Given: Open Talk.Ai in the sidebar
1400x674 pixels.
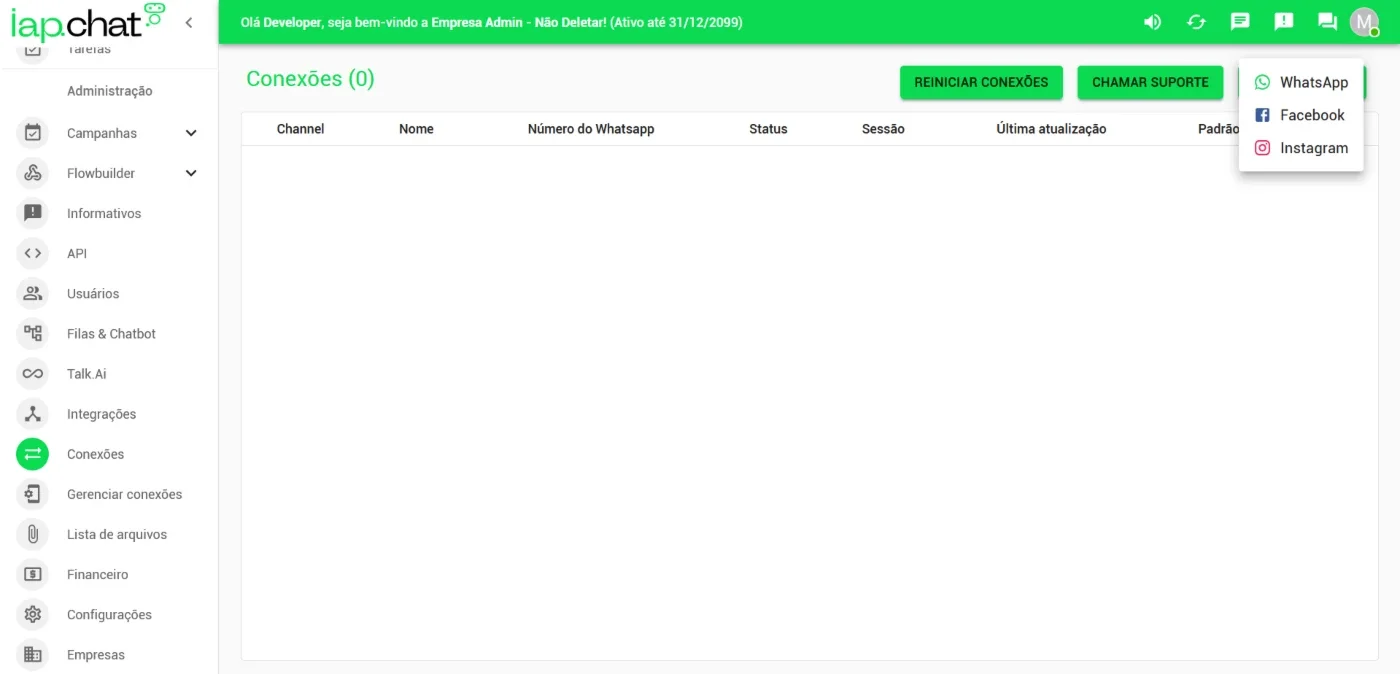Looking at the screenshot, I should (87, 373).
